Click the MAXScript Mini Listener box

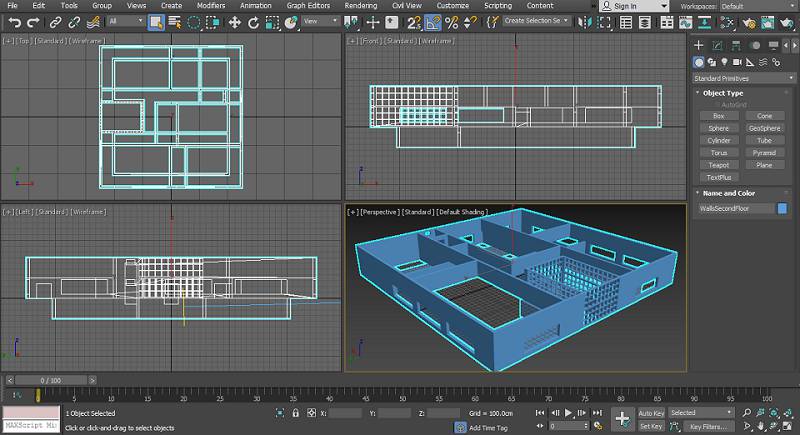click(x=31, y=425)
